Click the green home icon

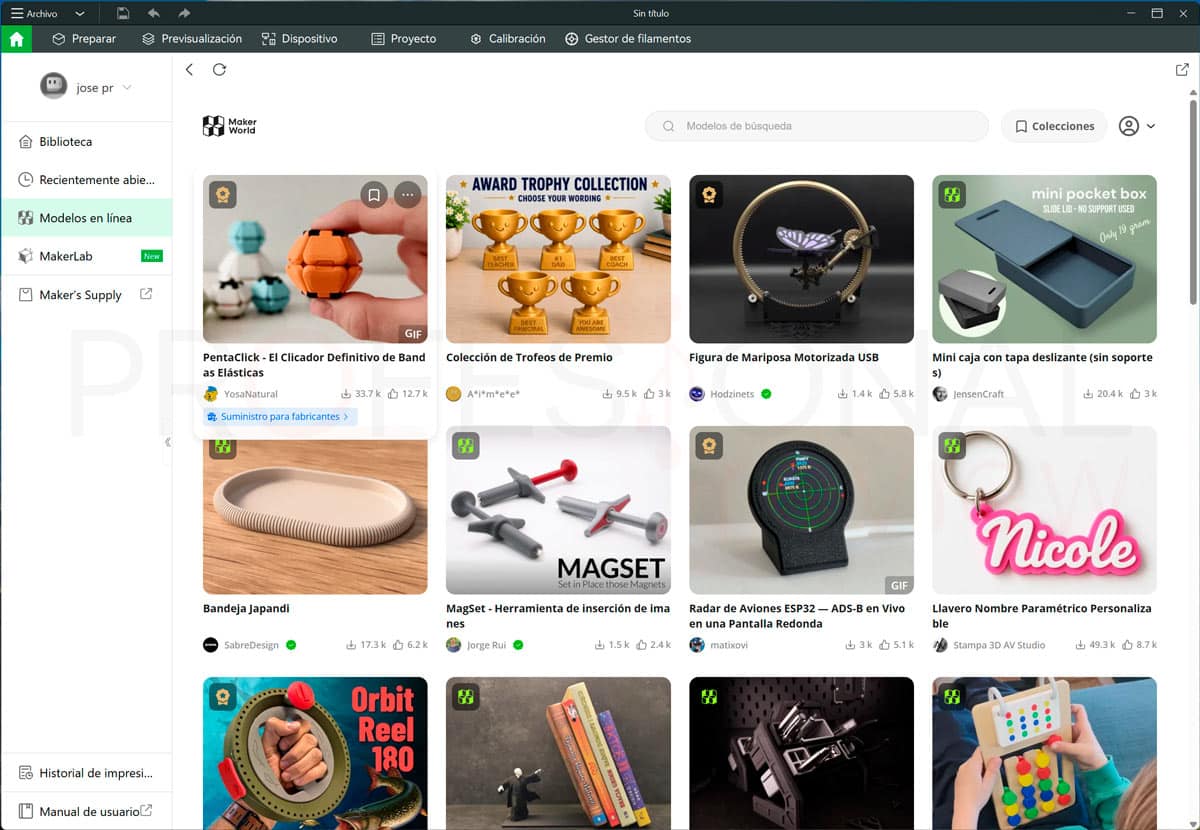(16, 39)
